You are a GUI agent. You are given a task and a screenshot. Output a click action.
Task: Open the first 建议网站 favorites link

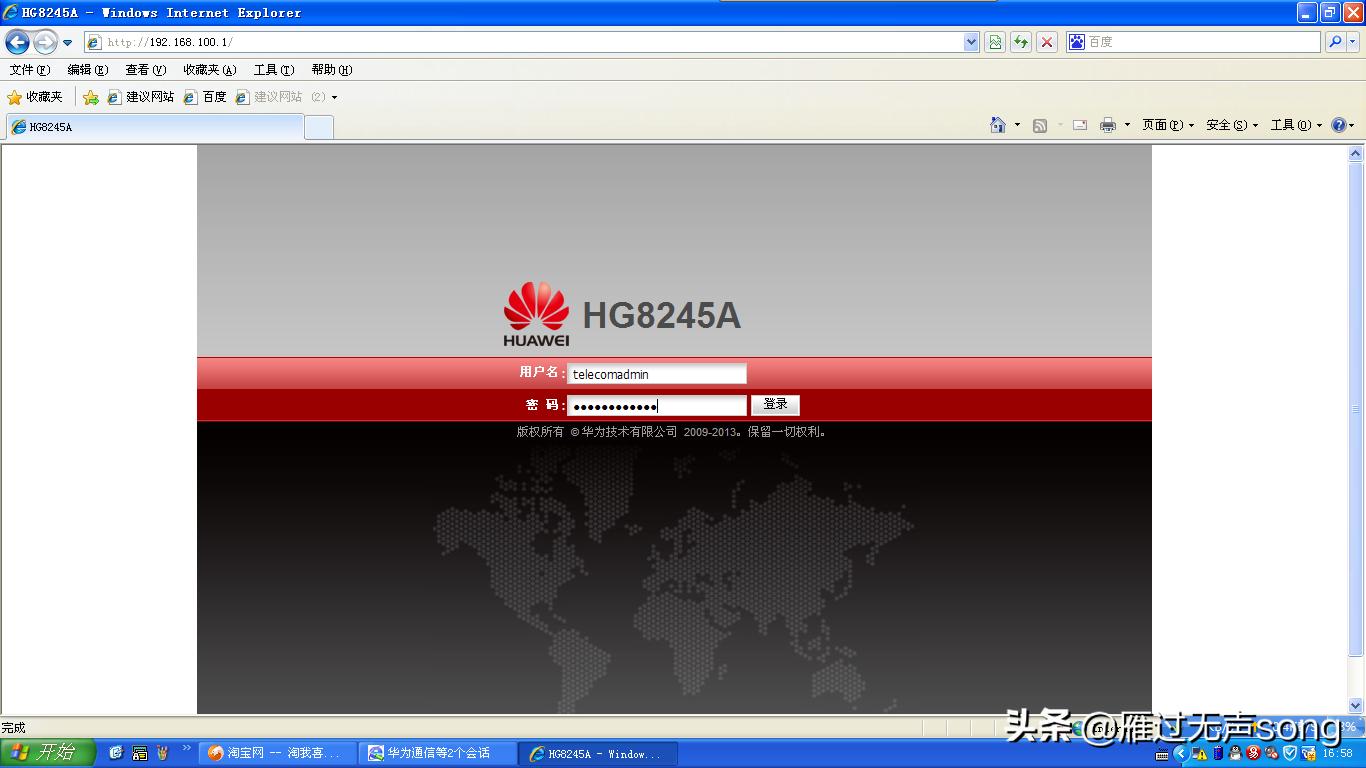pyautogui.click(x=141, y=97)
